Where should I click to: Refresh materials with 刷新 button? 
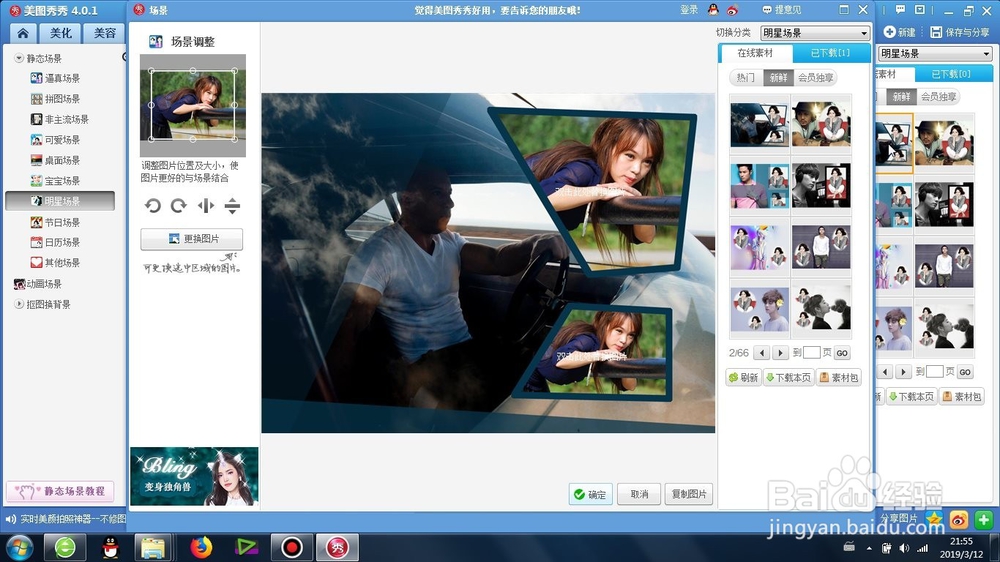tap(744, 378)
